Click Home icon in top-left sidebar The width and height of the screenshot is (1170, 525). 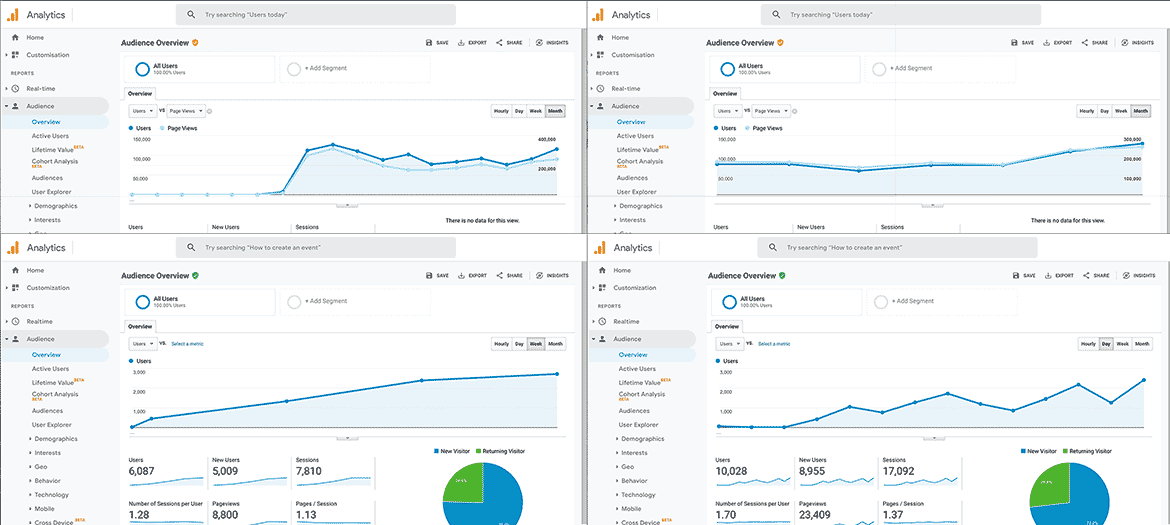[x=15, y=38]
